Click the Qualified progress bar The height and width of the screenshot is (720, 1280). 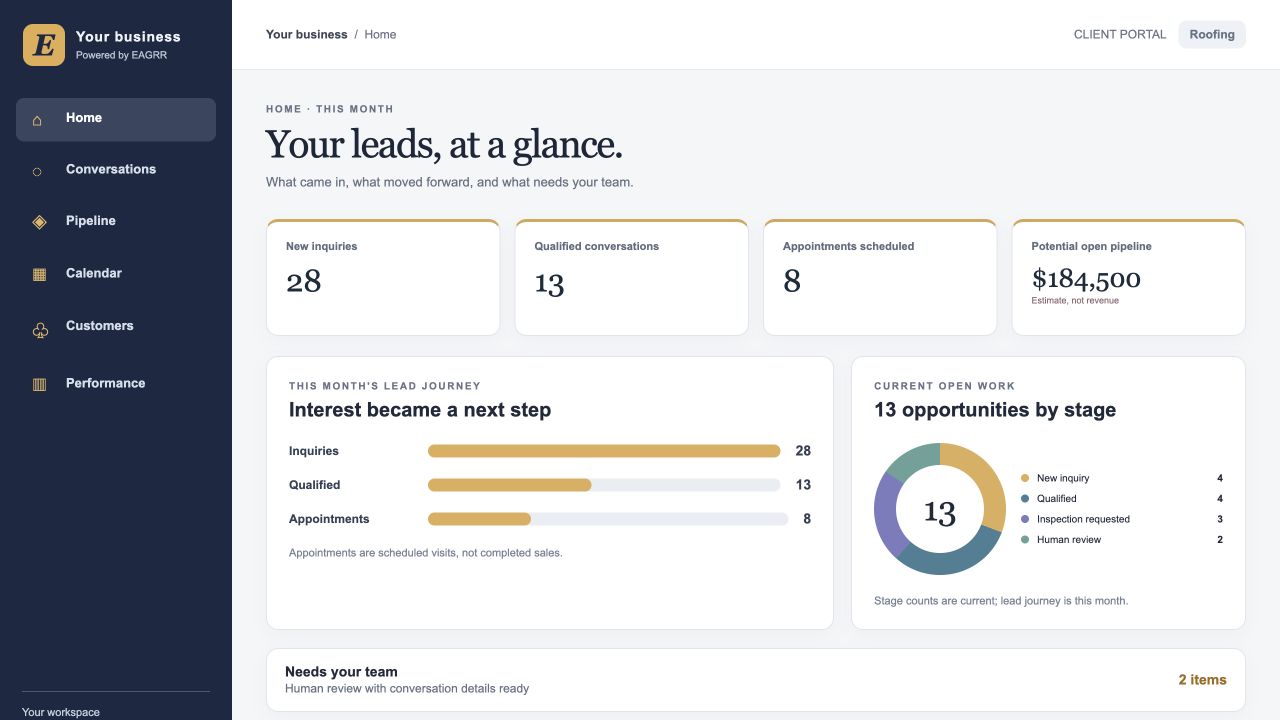(604, 485)
